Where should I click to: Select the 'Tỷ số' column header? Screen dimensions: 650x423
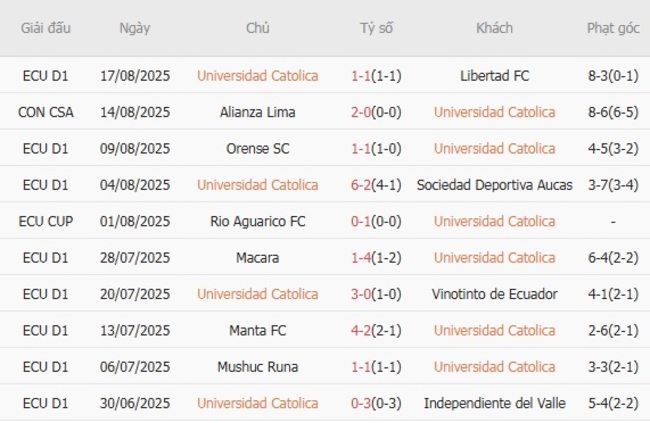pos(376,28)
